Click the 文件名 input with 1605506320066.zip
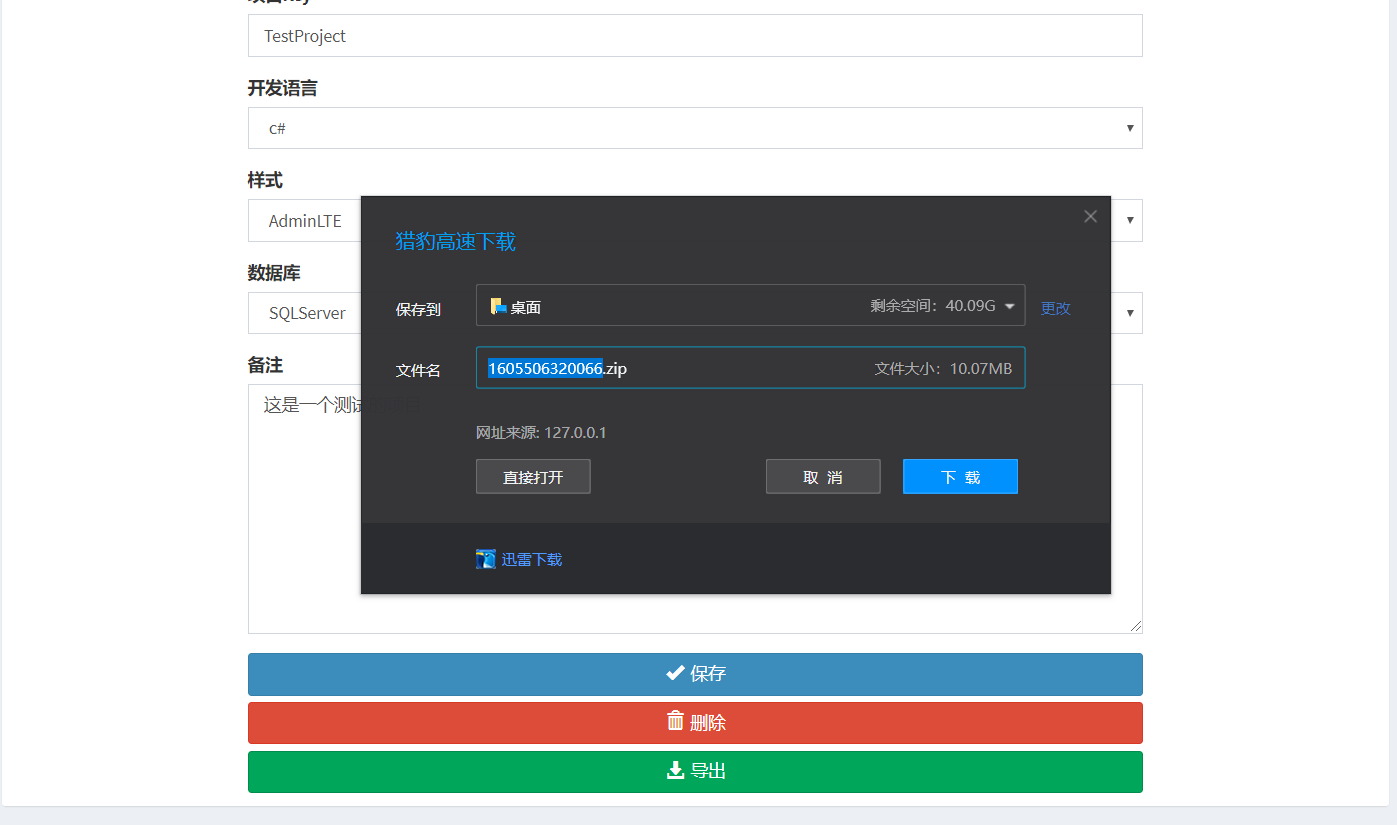 (750, 368)
